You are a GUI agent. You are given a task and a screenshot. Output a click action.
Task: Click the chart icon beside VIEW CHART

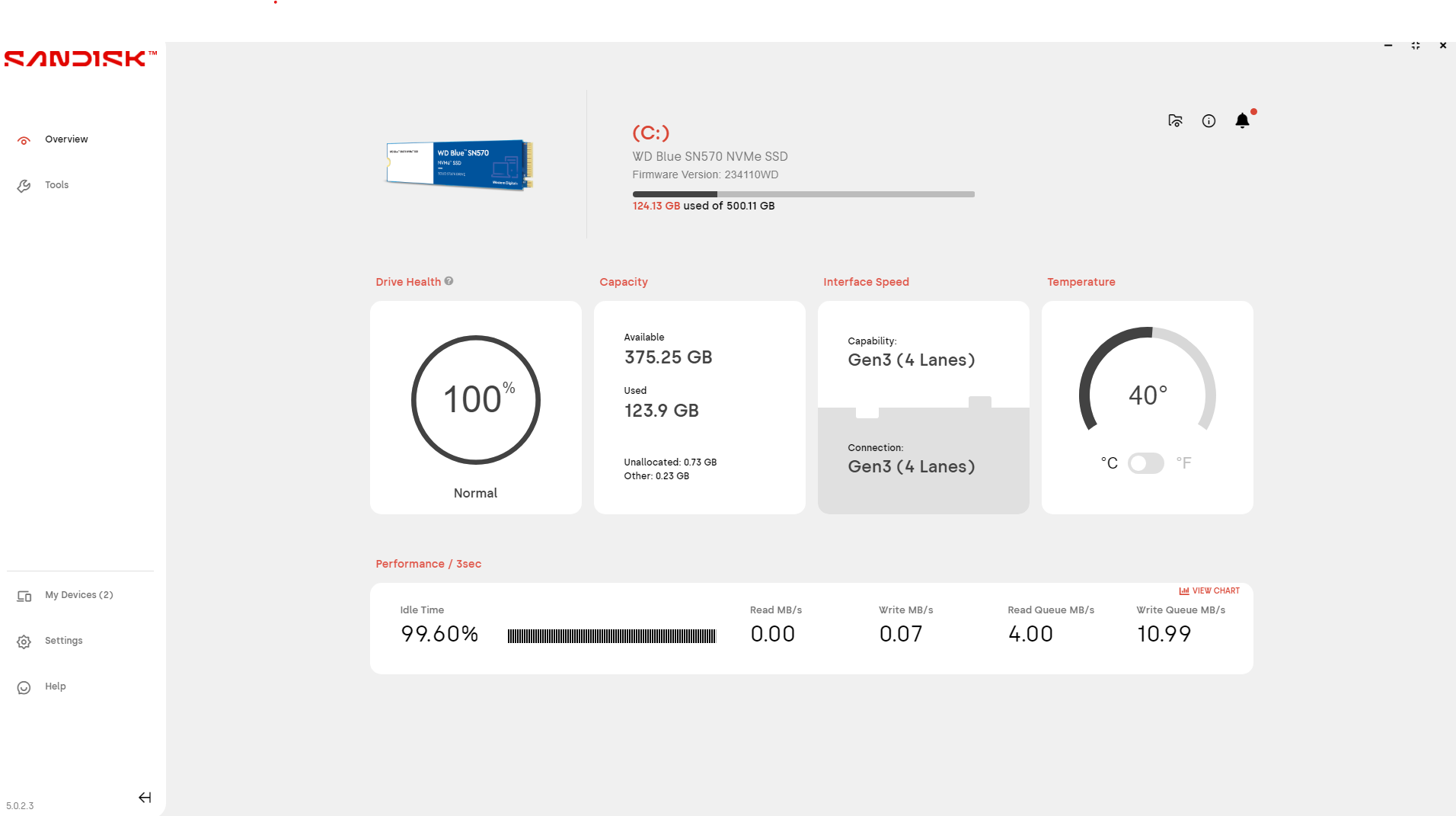[1184, 591]
